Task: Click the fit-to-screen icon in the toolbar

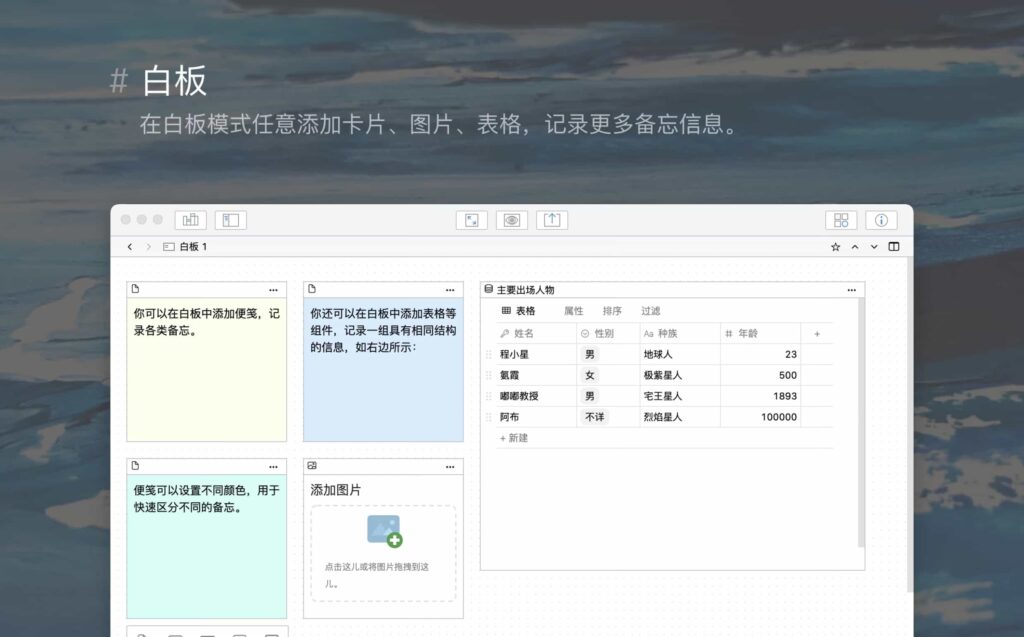Action: click(x=471, y=220)
